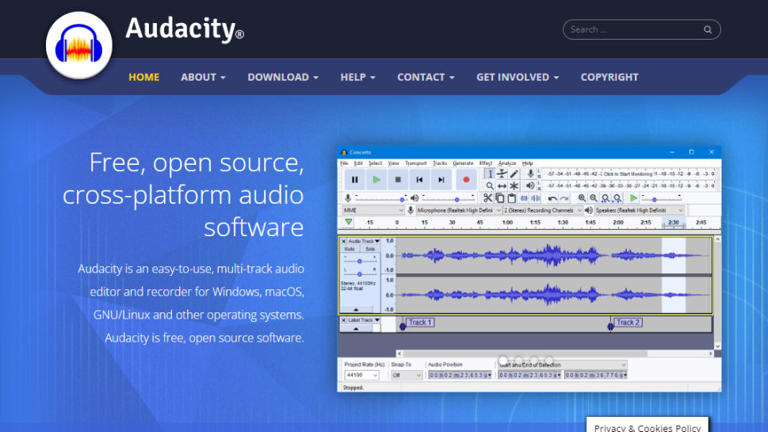Click the search magnifier icon
Image resolution: width=768 pixels, height=432 pixels.
click(707, 30)
